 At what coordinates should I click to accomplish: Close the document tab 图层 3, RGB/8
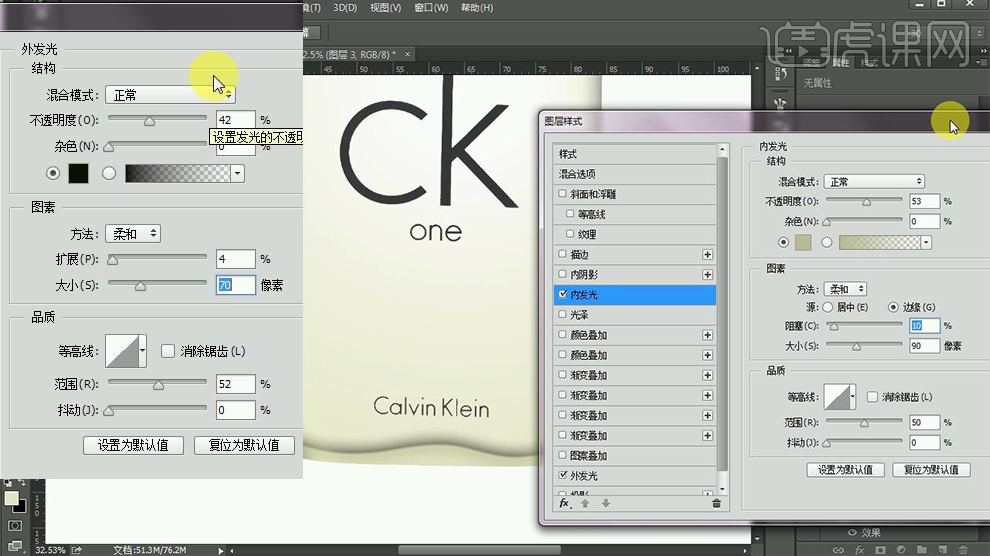pyautogui.click(x=407, y=54)
